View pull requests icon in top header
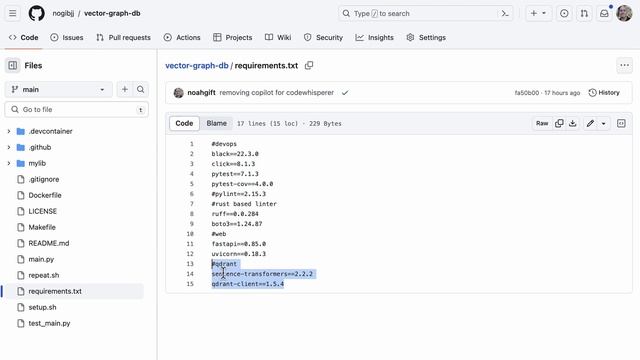 (x=584, y=13)
